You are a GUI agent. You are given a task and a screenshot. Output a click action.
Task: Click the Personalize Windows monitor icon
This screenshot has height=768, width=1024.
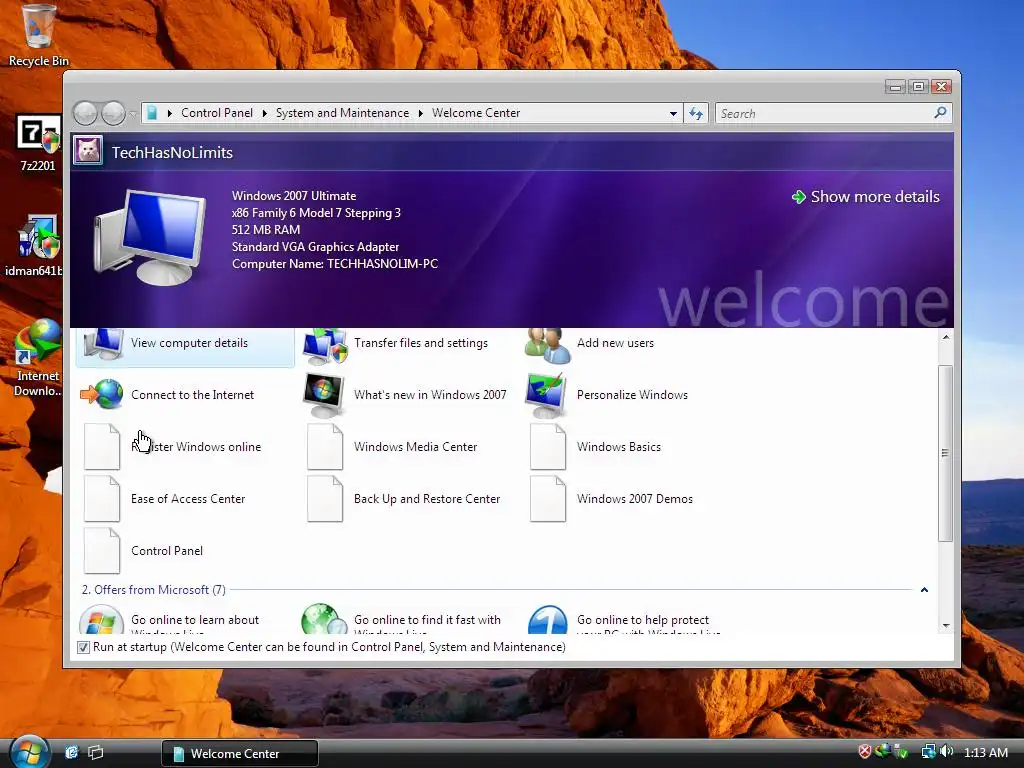[547, 395]
